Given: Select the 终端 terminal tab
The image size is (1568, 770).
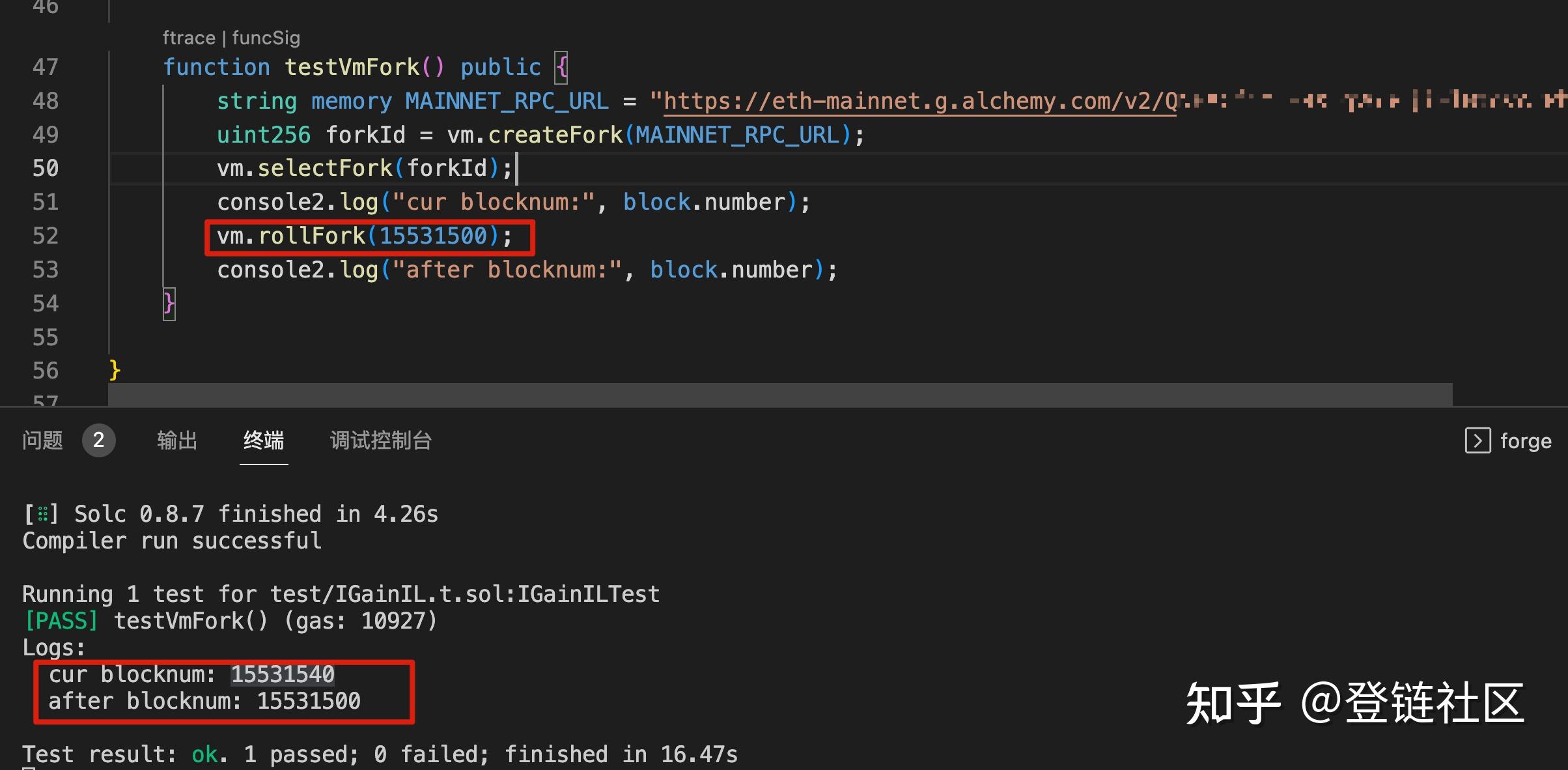Looking at the screenshot, I should [263, 440].
